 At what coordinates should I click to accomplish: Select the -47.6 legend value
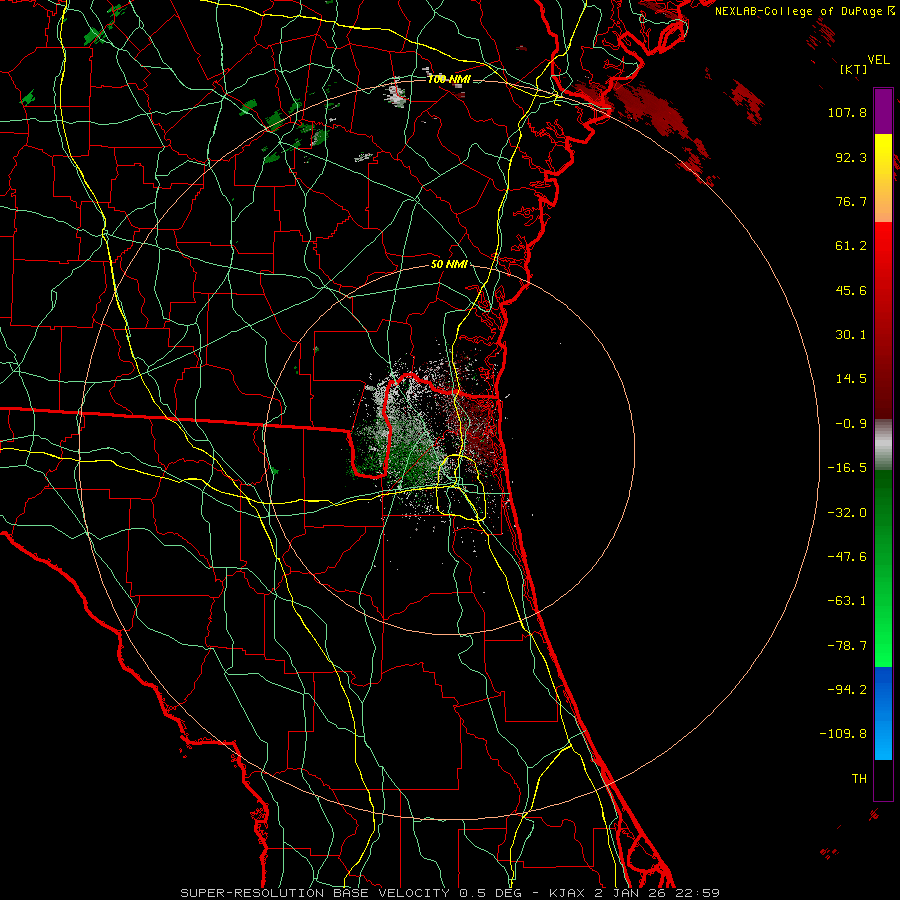[x=847, y=557]
